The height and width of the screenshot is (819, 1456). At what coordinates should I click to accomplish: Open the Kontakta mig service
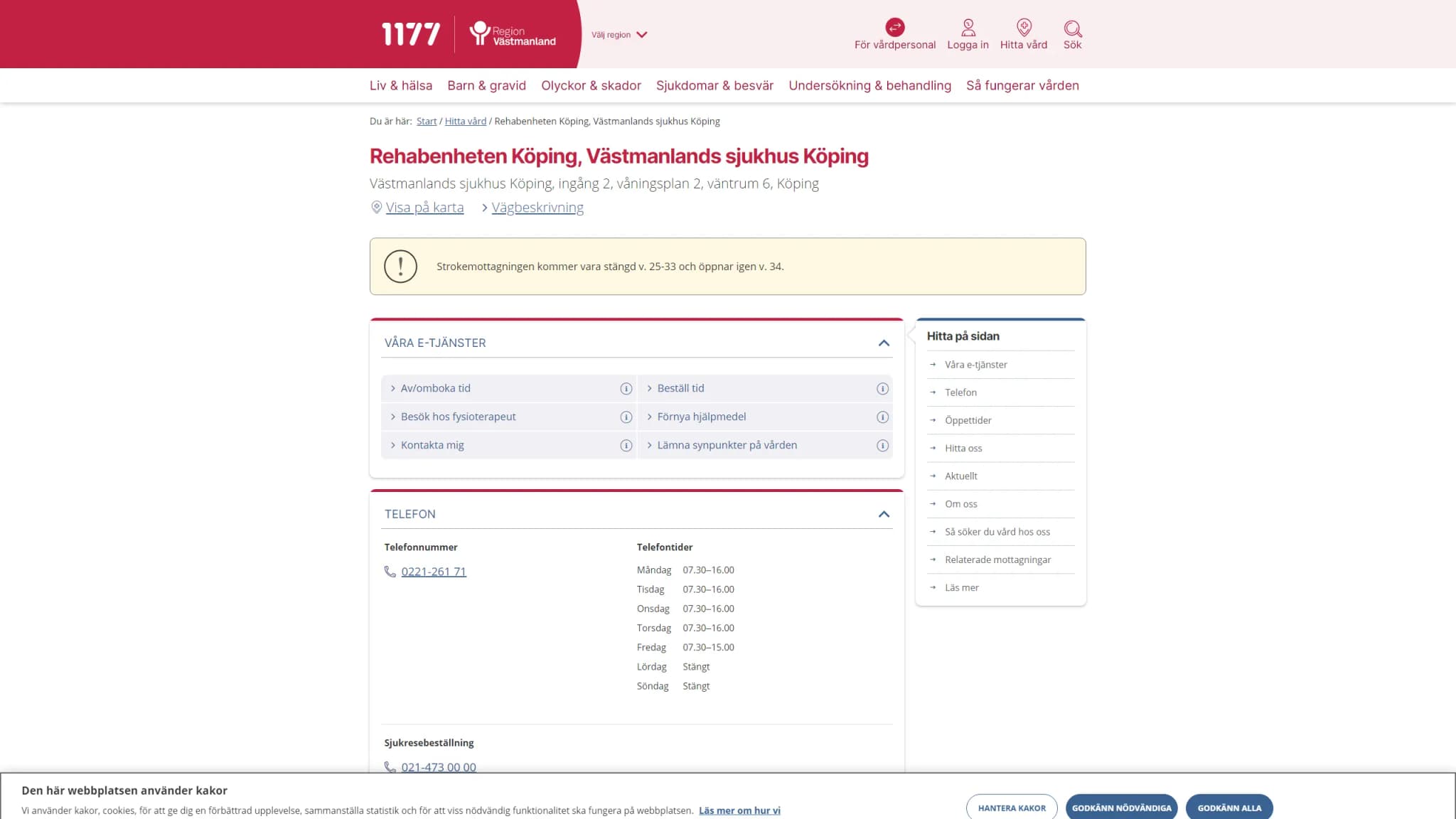(x=432, y=445)
